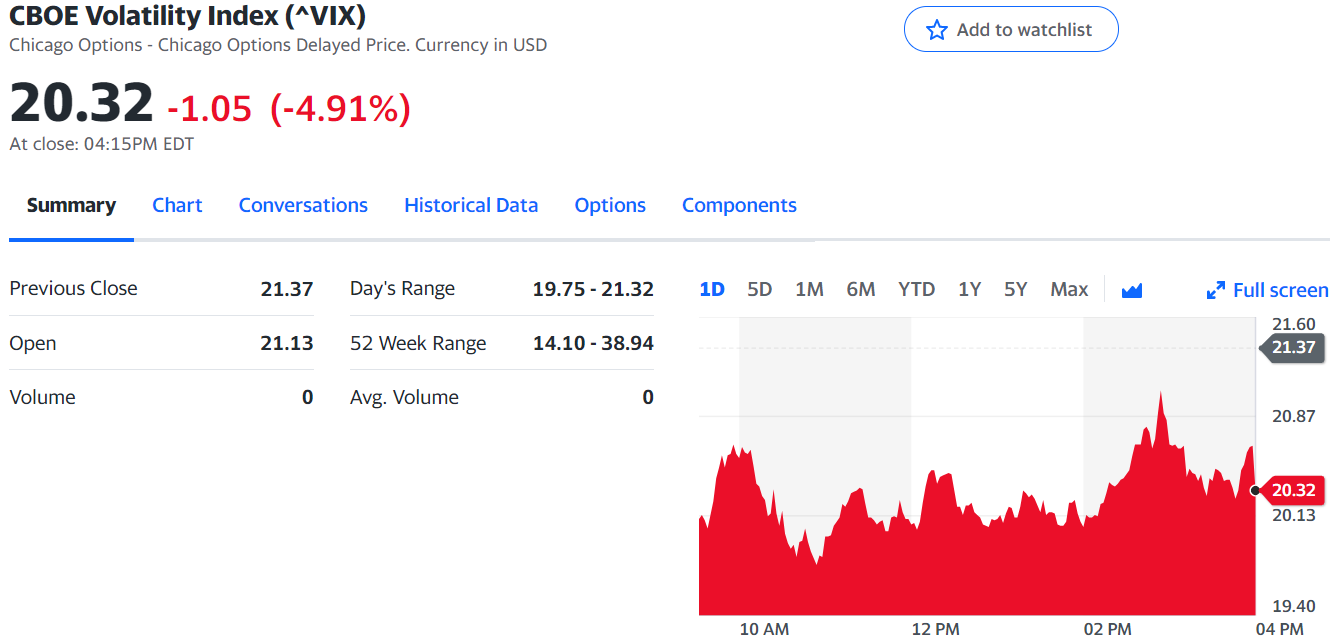Select the Components tab

point(739,205)
